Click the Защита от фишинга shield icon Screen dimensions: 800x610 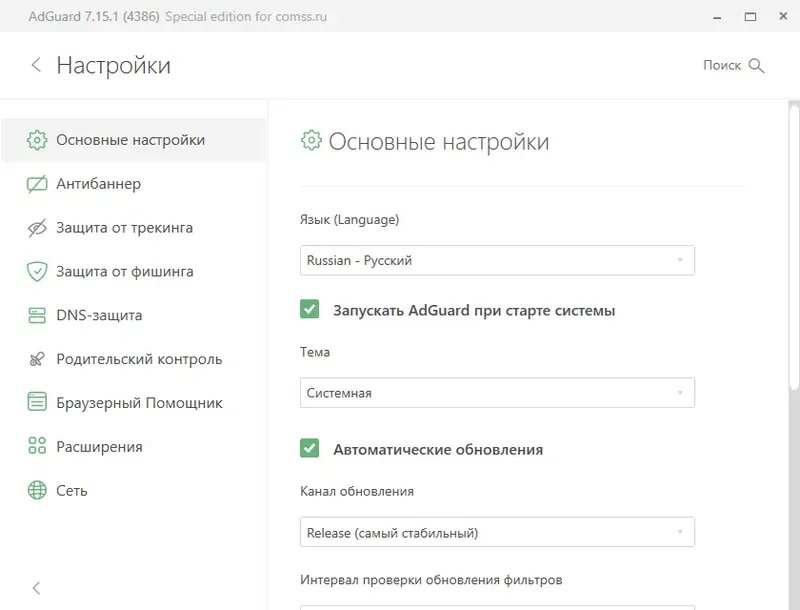click(x=37, y=271)
